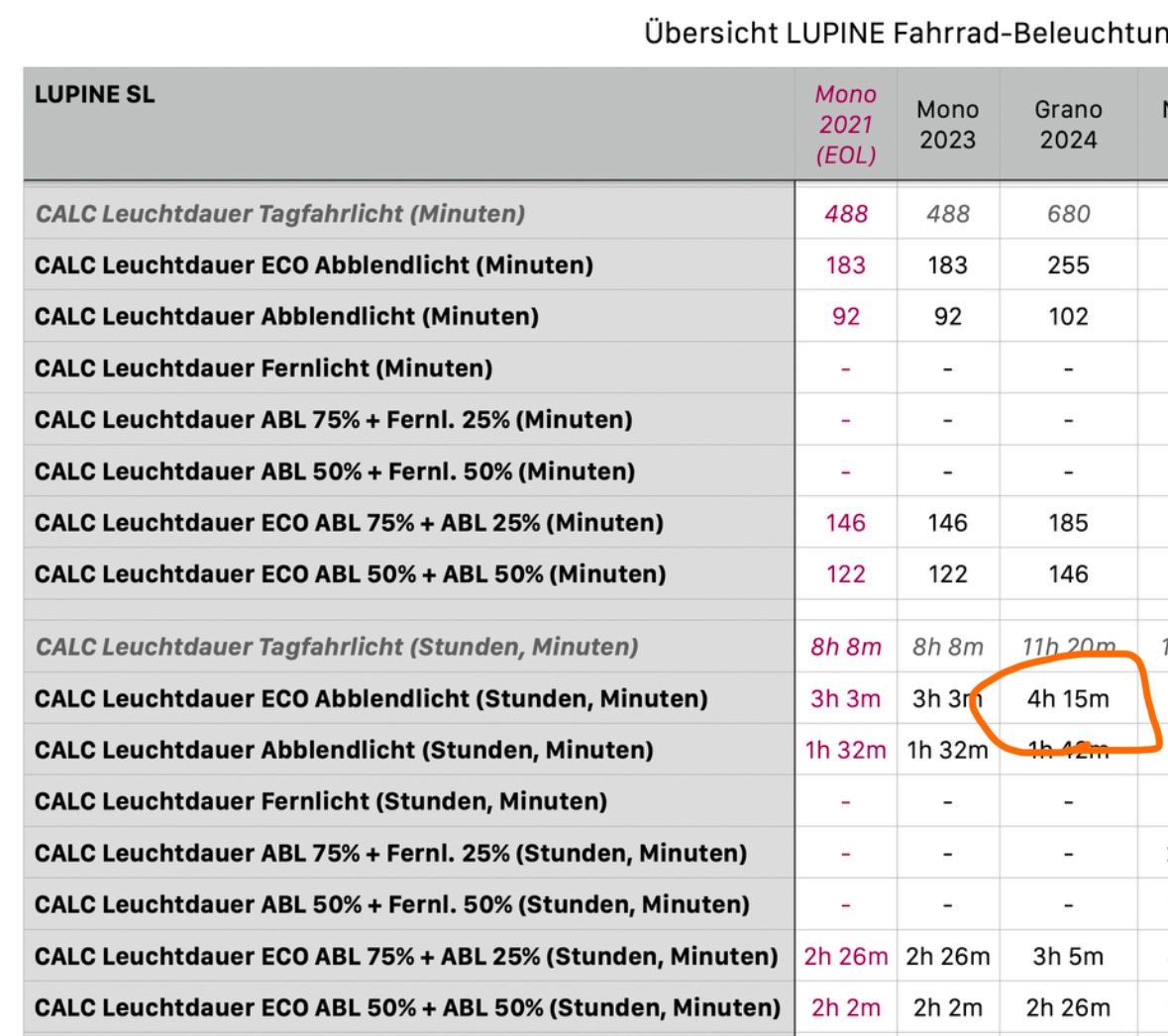
Task: Select the pink "183" cell under Mono 2021
Action: [845, 265]
